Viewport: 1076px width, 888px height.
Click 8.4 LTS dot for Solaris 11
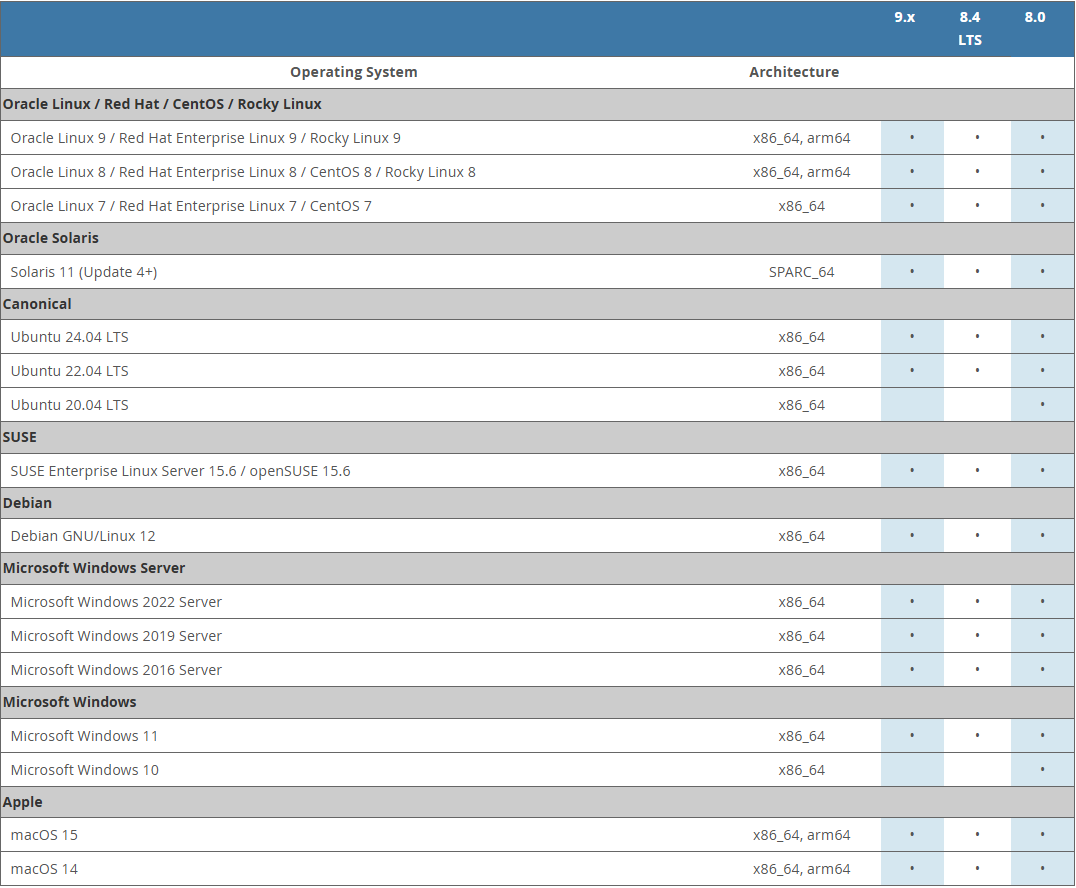pos(977,271)
